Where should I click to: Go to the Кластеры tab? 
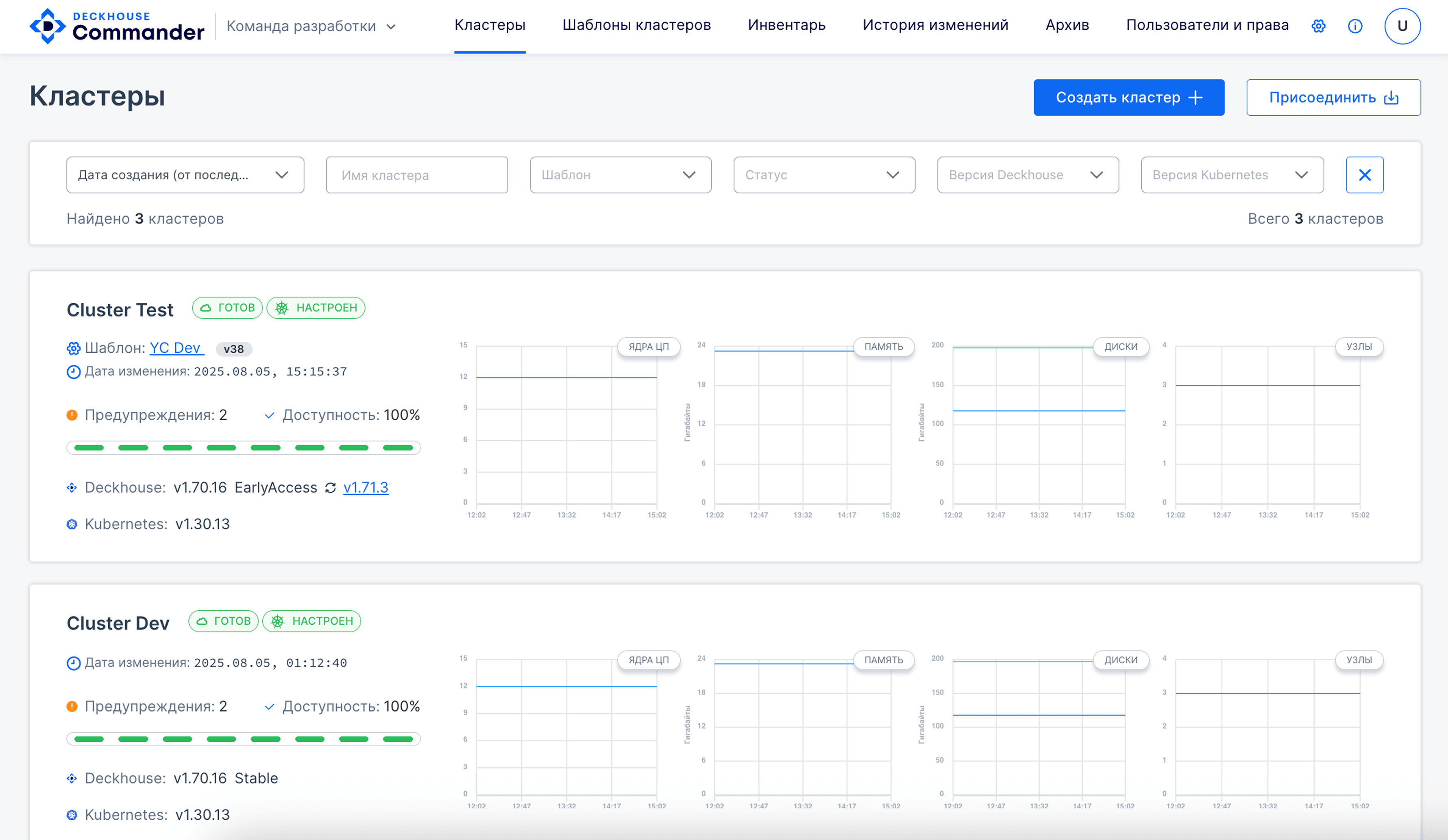(x=490, y=25)
